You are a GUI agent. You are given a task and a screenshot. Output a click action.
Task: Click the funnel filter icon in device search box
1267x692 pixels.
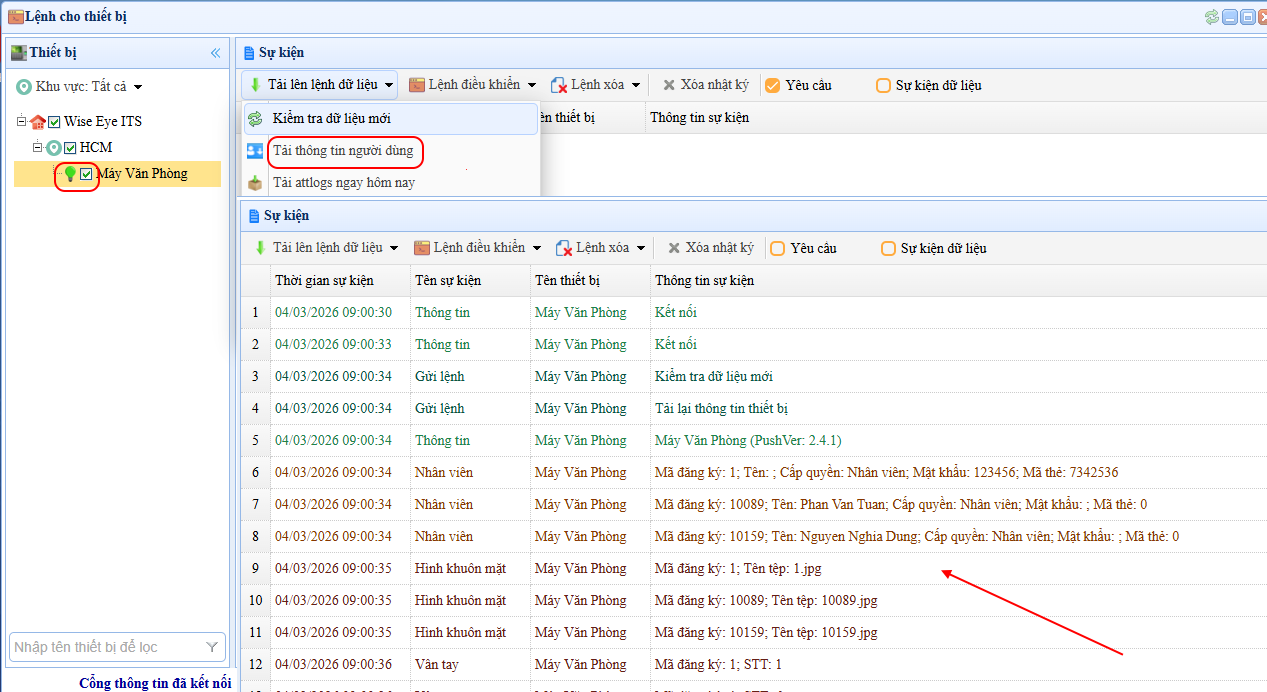(x=212, y=647)
